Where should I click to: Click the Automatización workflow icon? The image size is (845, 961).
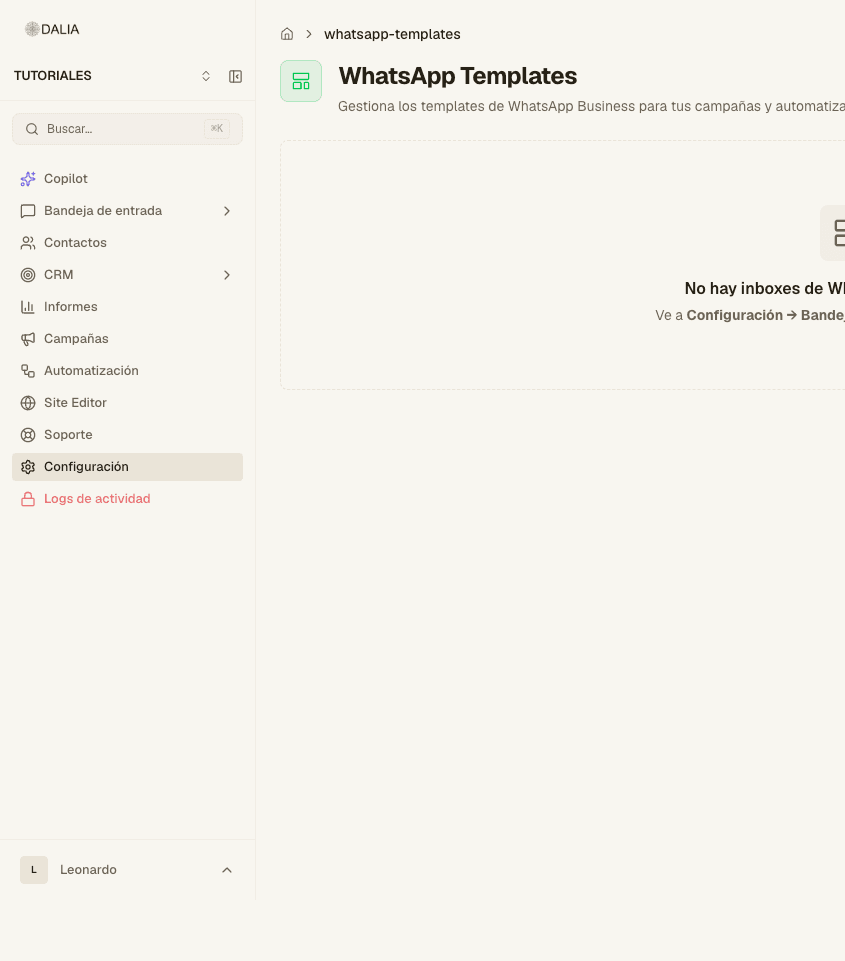28,371
